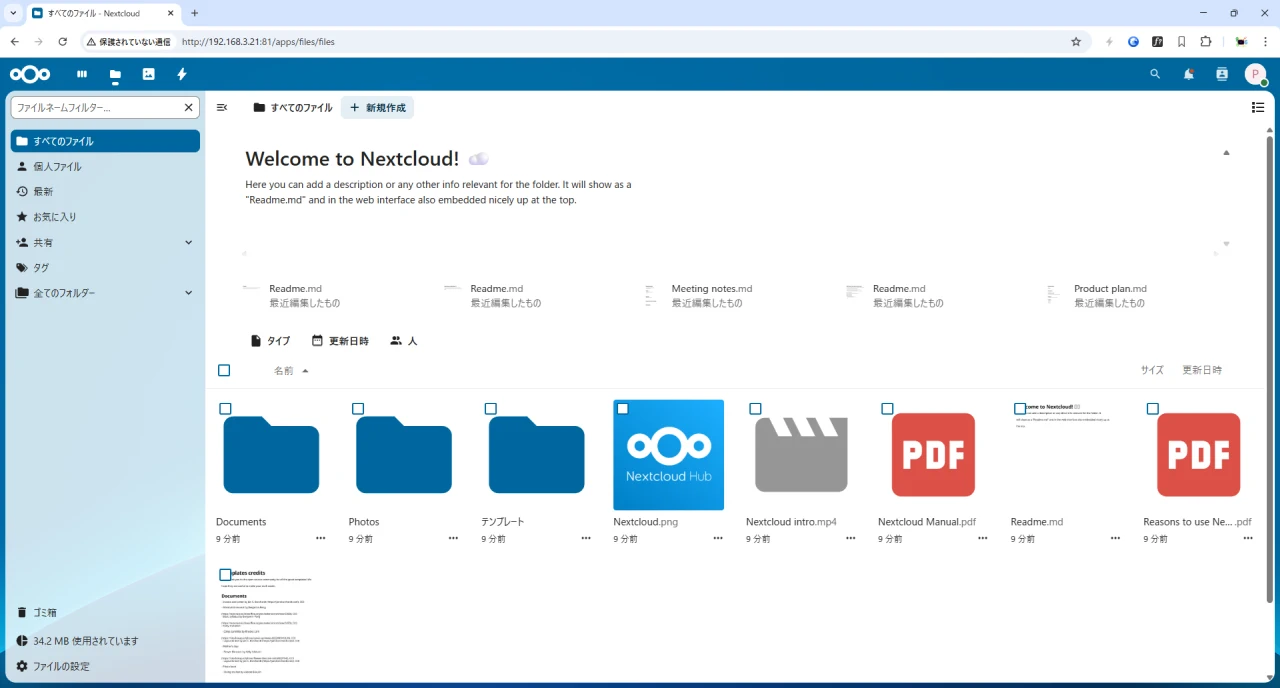Select the Documents folder checkbox
This screenshot has height=688, width=1280.
tap(225, 409)
